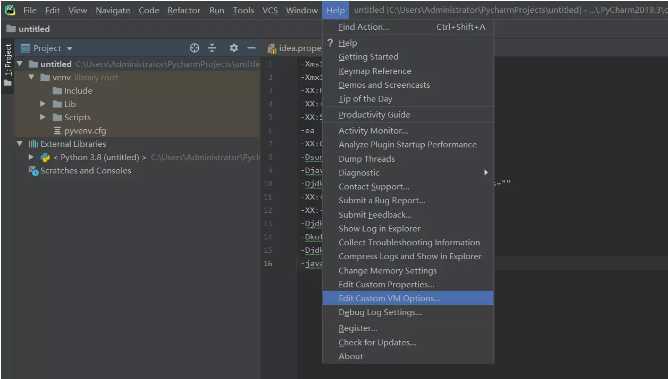Screen dimensions: 668x379
Task: Click the PyCharm application logo icon
Action: click(x=9, y=10)
